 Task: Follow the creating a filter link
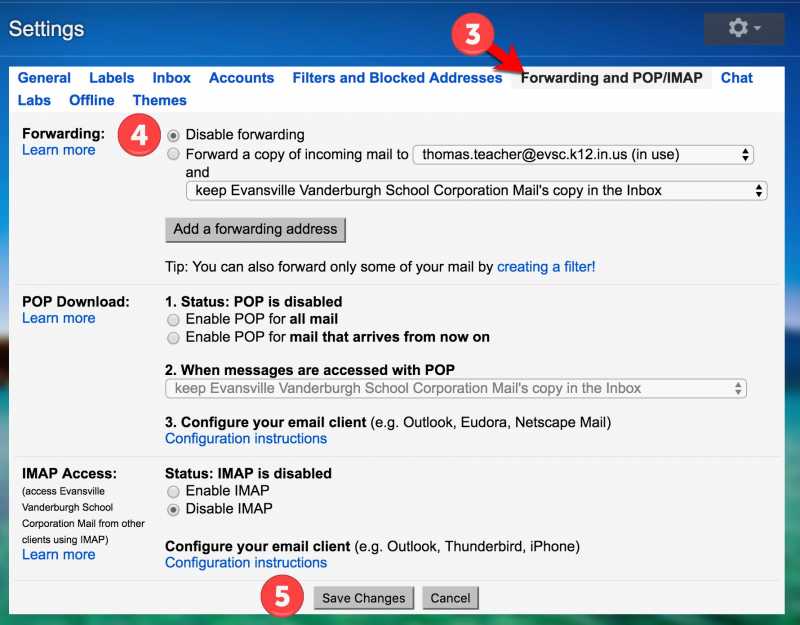click(546, 267)
